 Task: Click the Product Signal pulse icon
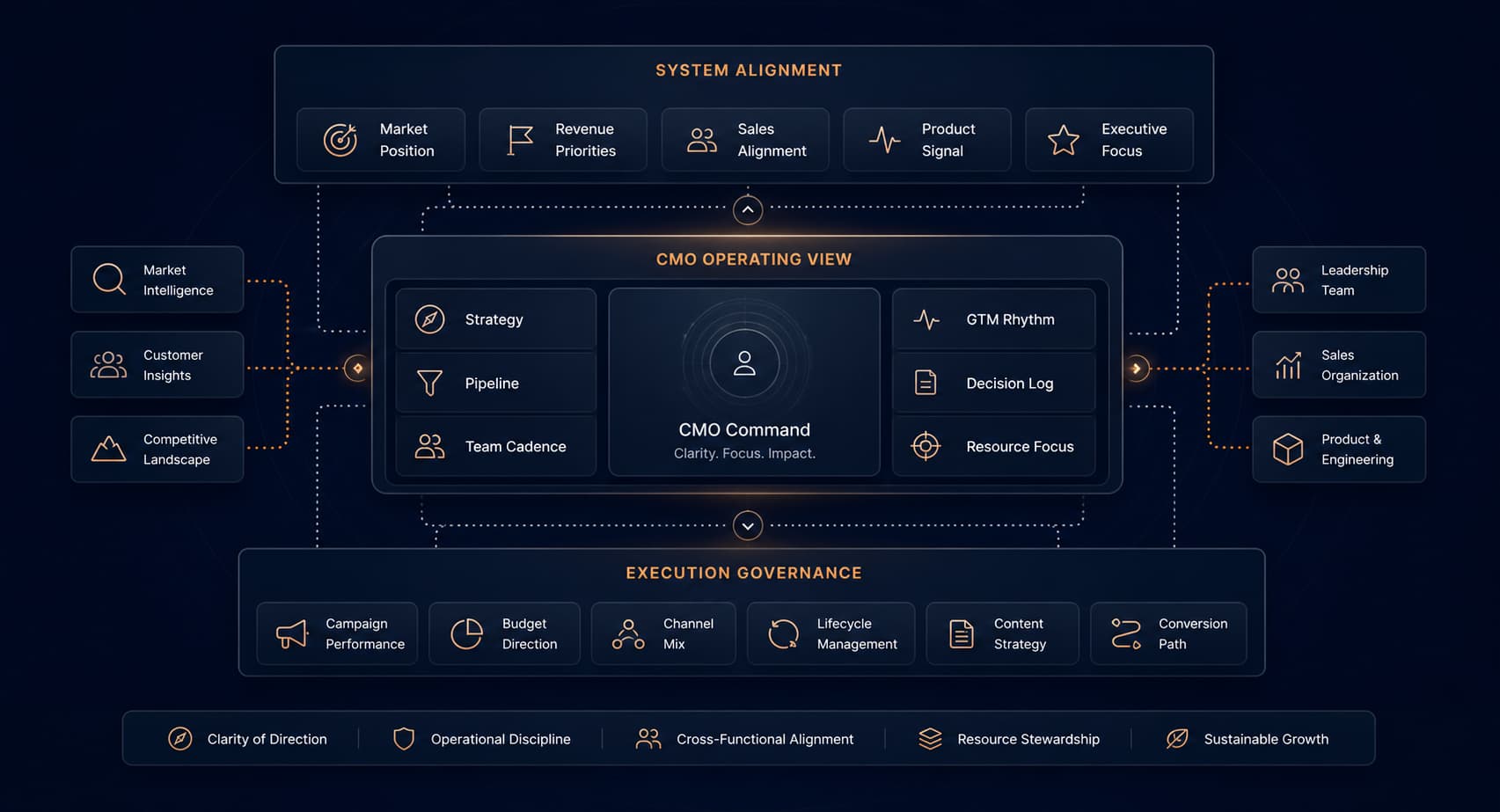click(884, 140)
